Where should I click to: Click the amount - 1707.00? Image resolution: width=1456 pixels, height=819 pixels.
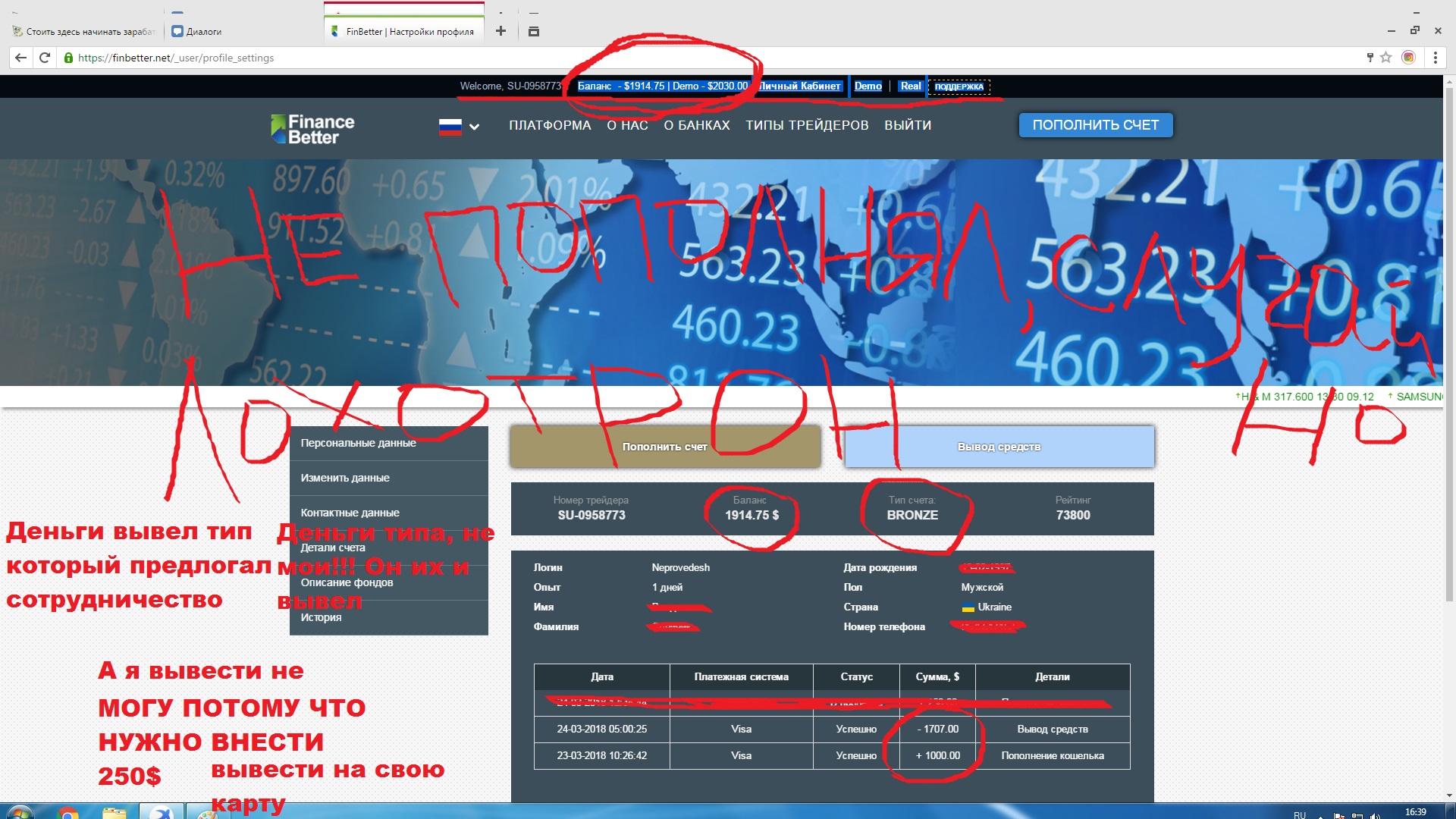938,730
